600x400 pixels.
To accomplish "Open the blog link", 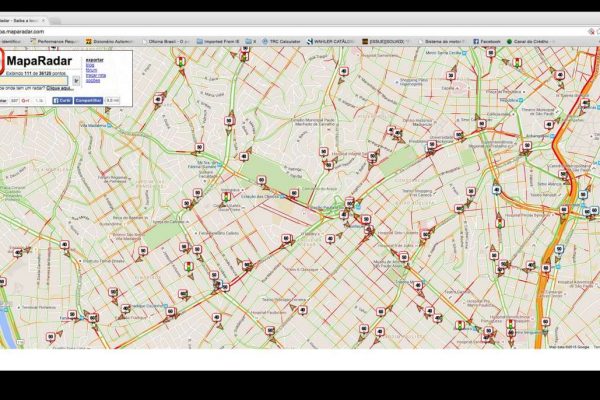I will (90, 64).
